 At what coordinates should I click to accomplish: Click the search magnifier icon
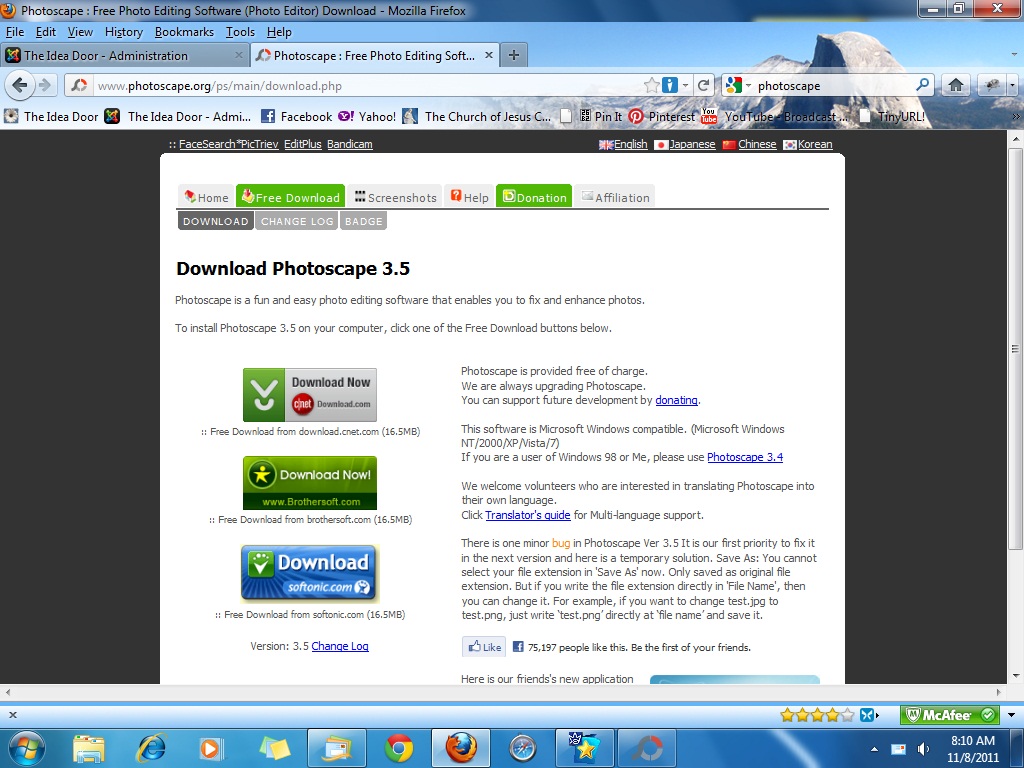coord(923,85)
